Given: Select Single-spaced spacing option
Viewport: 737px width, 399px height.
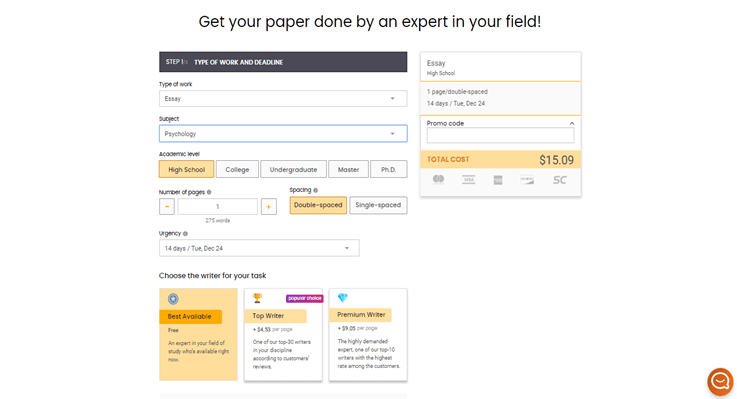Looking at the screenshot, I should [378, 205].
